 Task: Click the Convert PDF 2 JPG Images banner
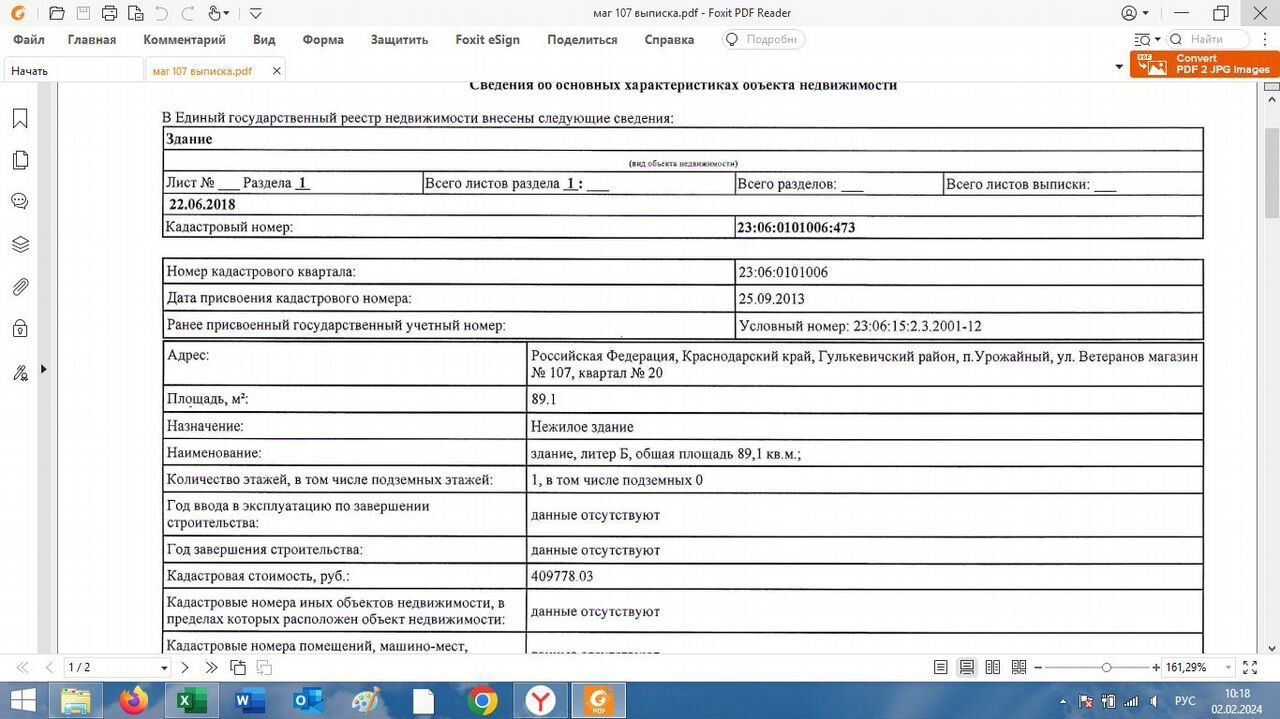click(x=1204, y=64)
